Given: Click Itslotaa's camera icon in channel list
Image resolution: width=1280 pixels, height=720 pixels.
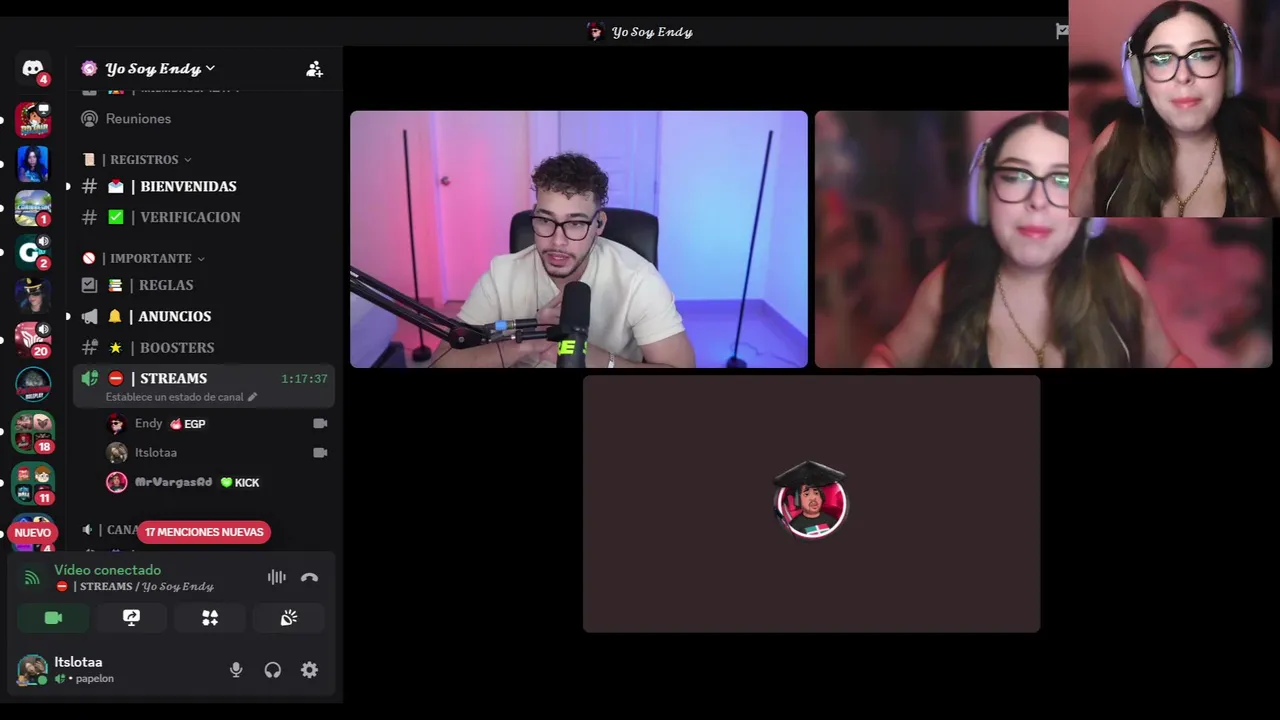Looking at the screenshot, I should point(320,452).
